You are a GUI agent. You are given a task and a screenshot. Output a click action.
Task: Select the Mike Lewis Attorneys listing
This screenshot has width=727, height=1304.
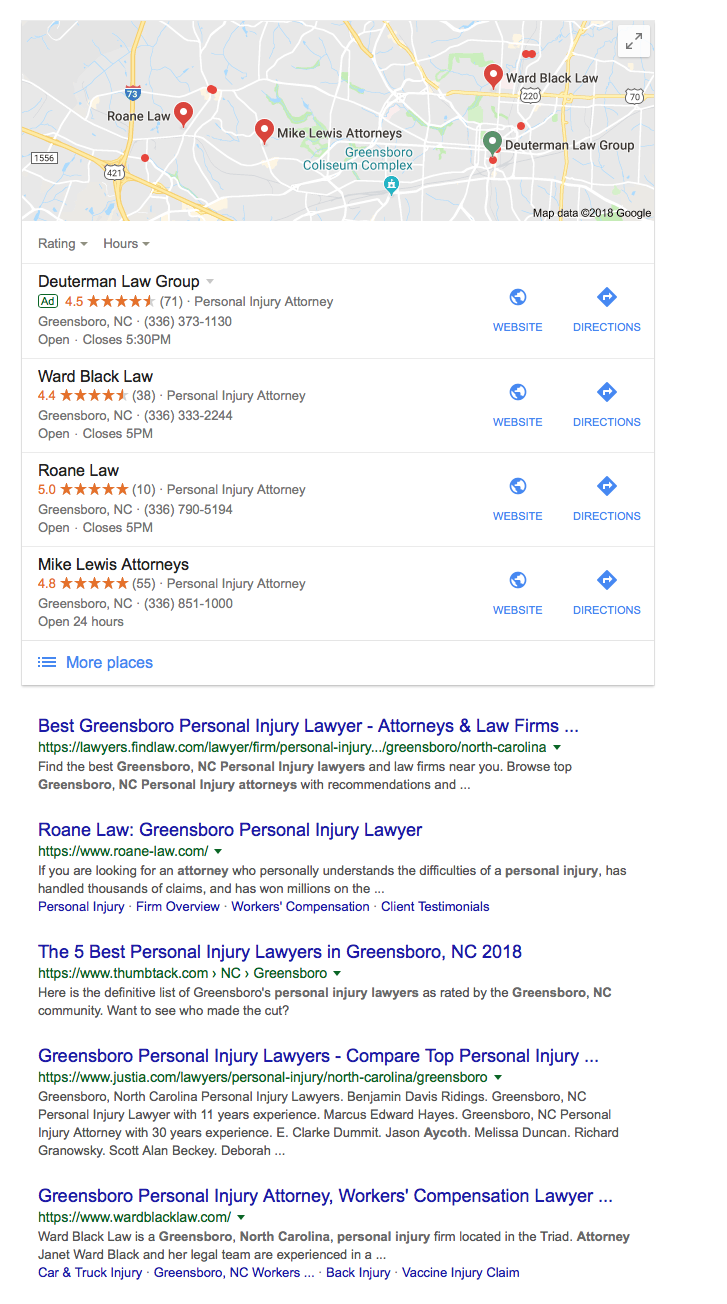[338, 593]
